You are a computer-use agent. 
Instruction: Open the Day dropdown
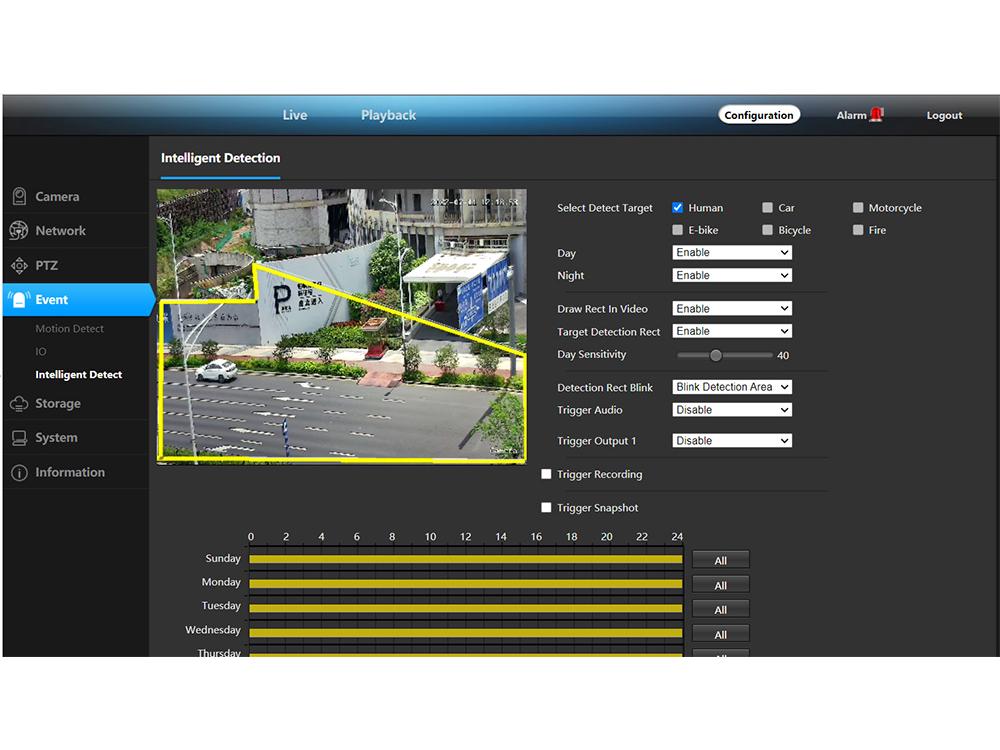(732, 253)
